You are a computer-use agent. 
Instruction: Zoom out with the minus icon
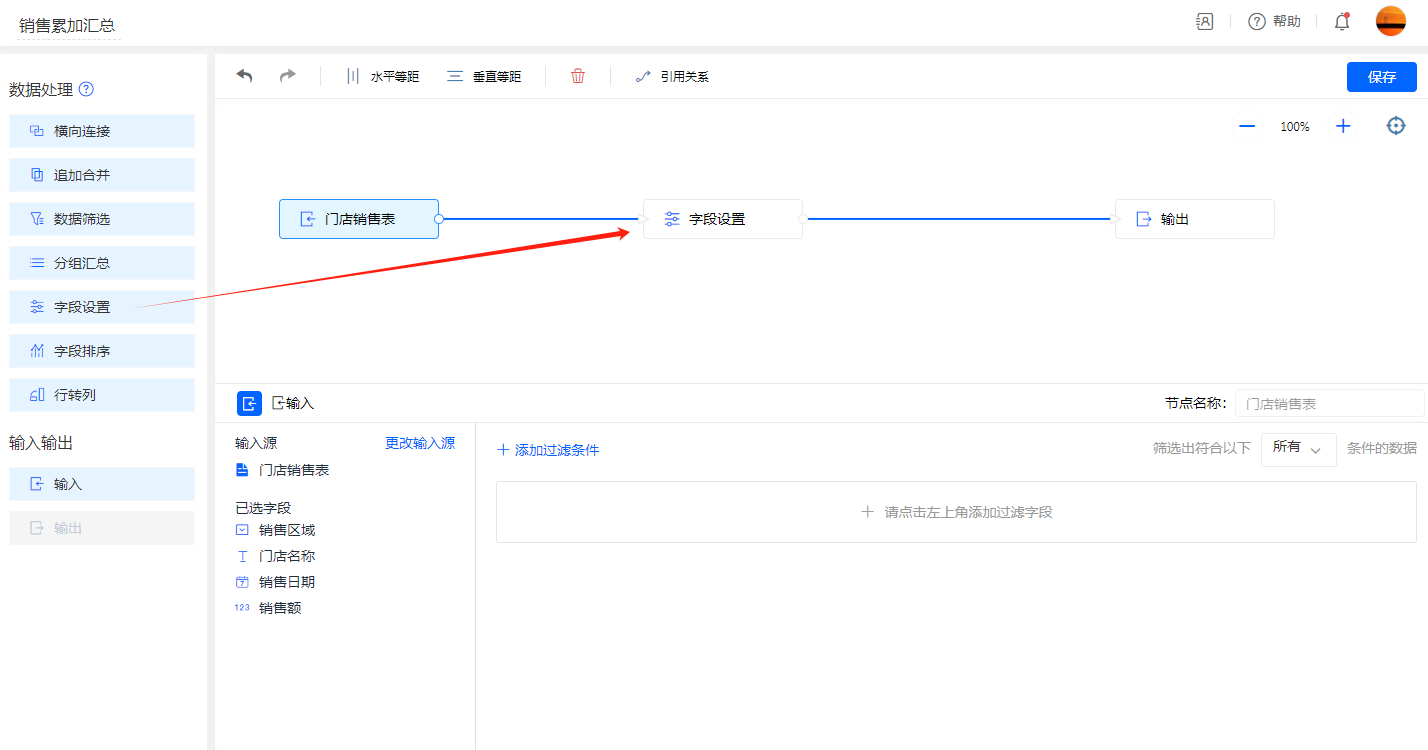coord(1247,126)
